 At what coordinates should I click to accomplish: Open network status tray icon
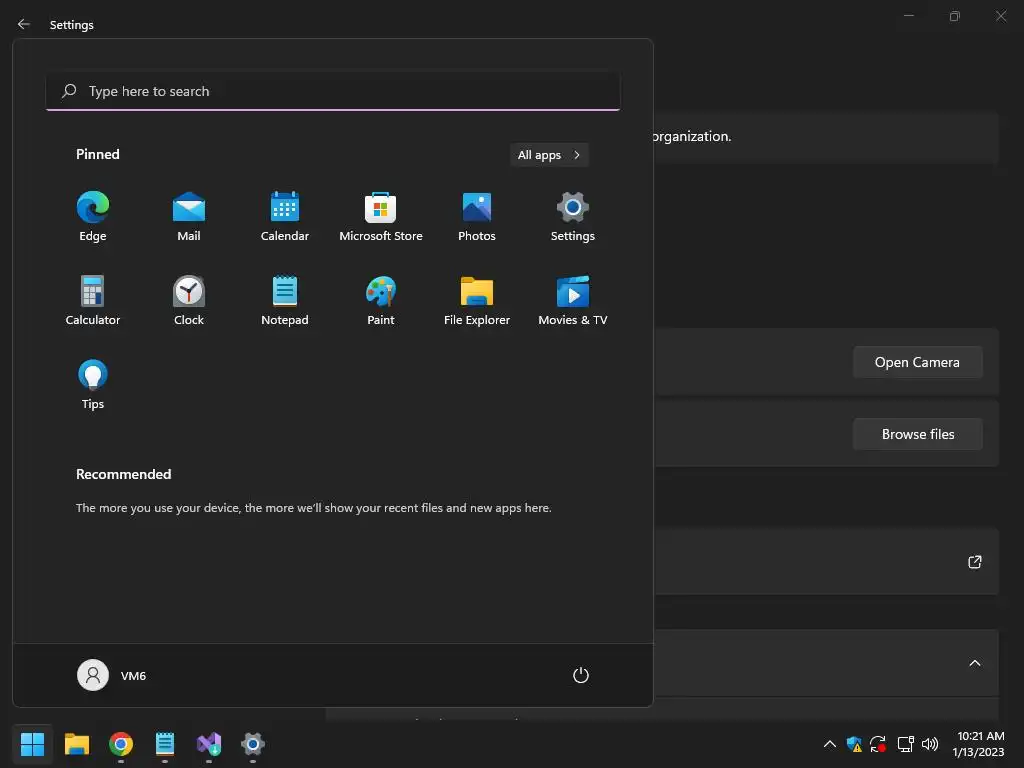905,744
